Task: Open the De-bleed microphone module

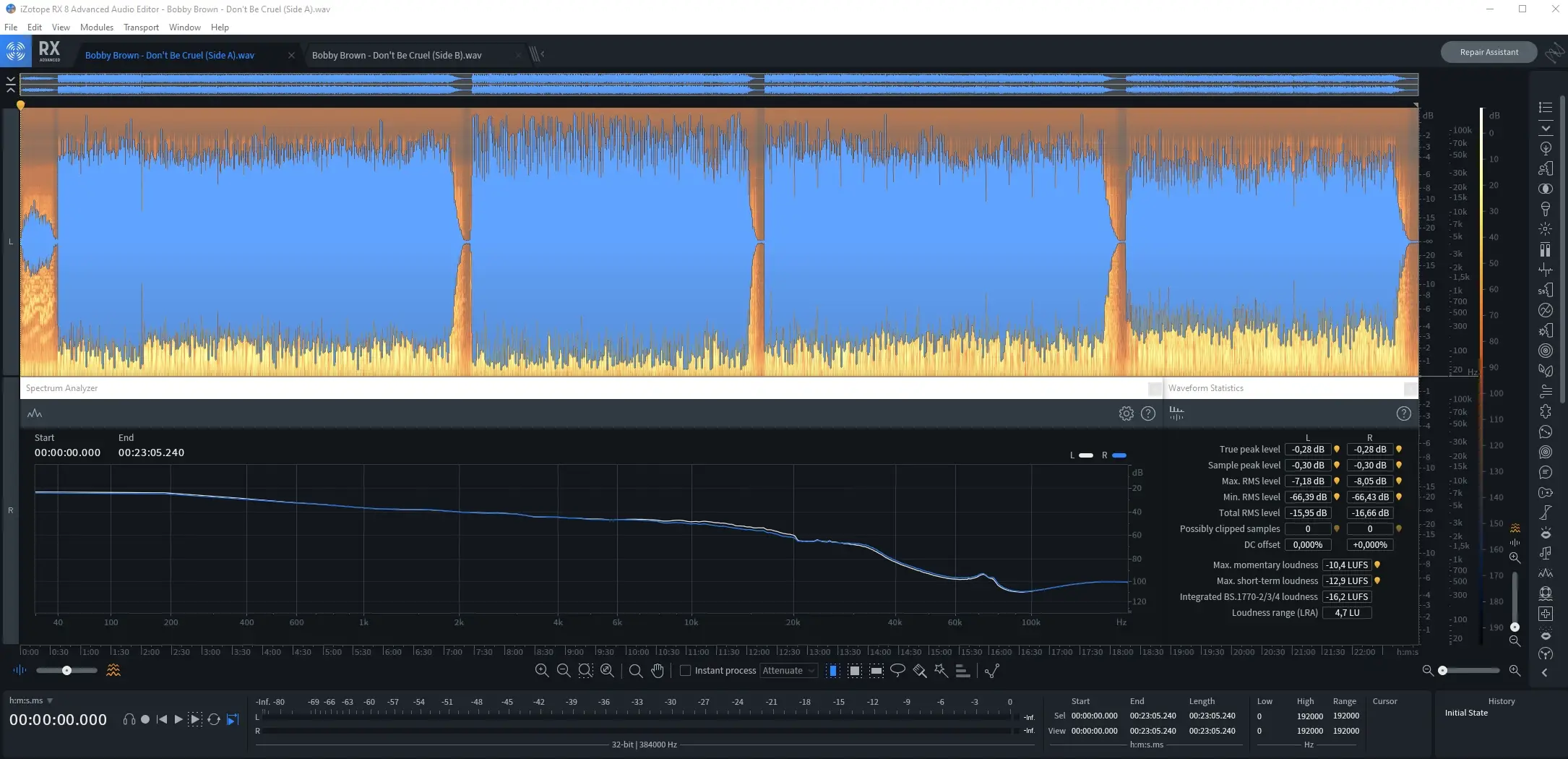Action: coord(1546,209)
